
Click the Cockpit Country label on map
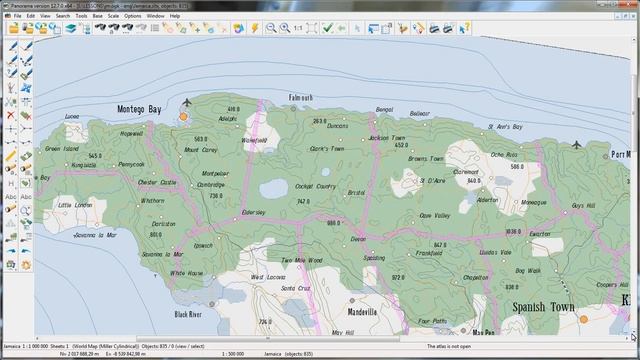[316, 187]
